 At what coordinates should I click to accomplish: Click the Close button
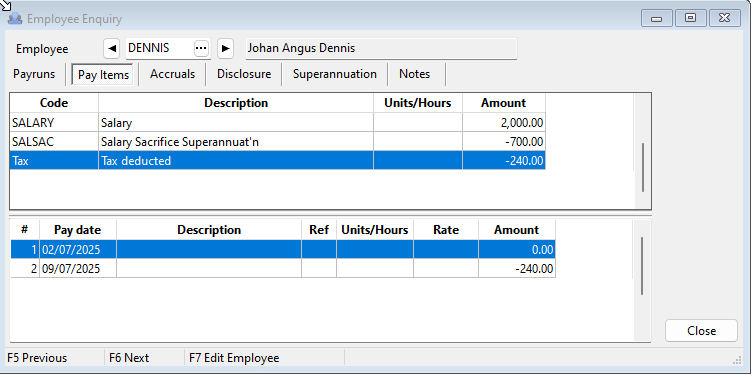tap(701, 331)
